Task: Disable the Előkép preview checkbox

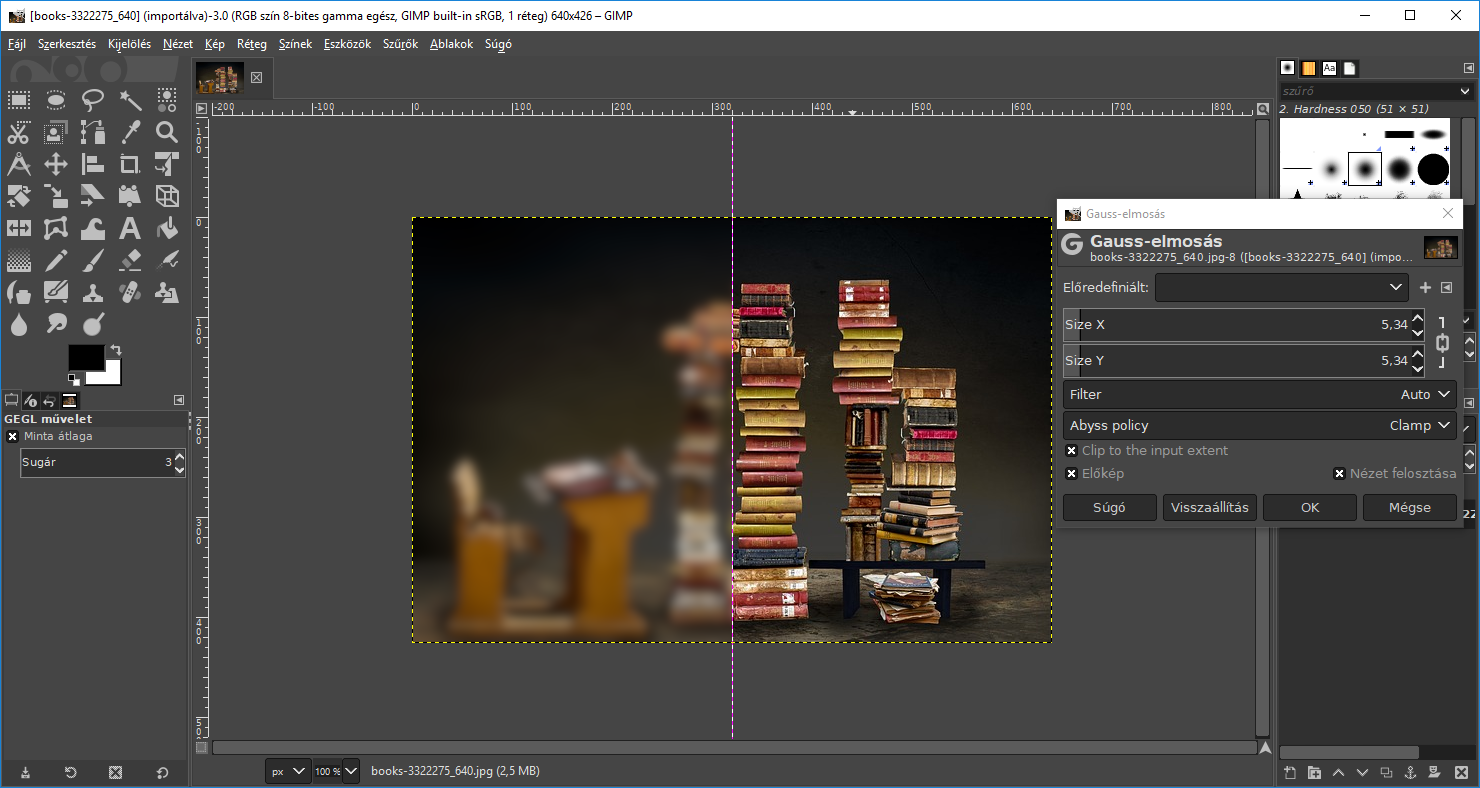Action: pyautogui.click(x=1072, y=474)
